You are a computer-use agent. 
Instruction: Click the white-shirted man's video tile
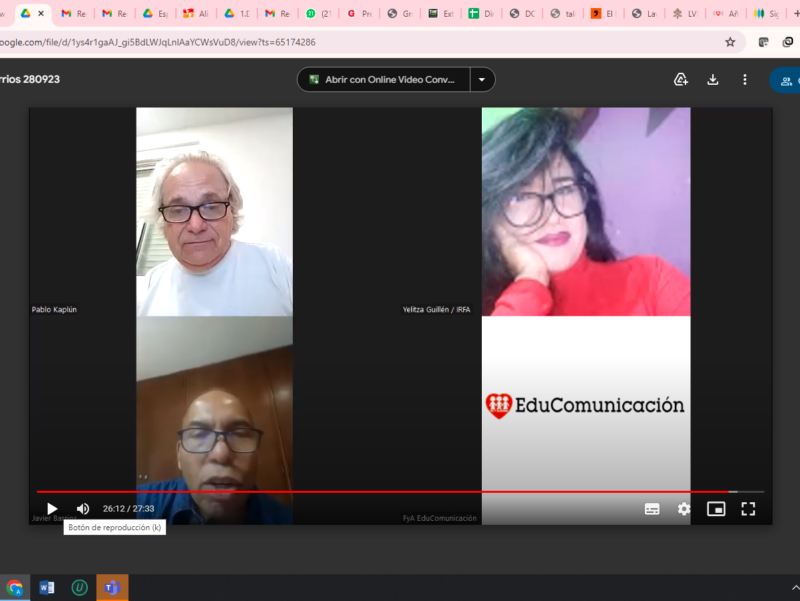pos(214,212)
